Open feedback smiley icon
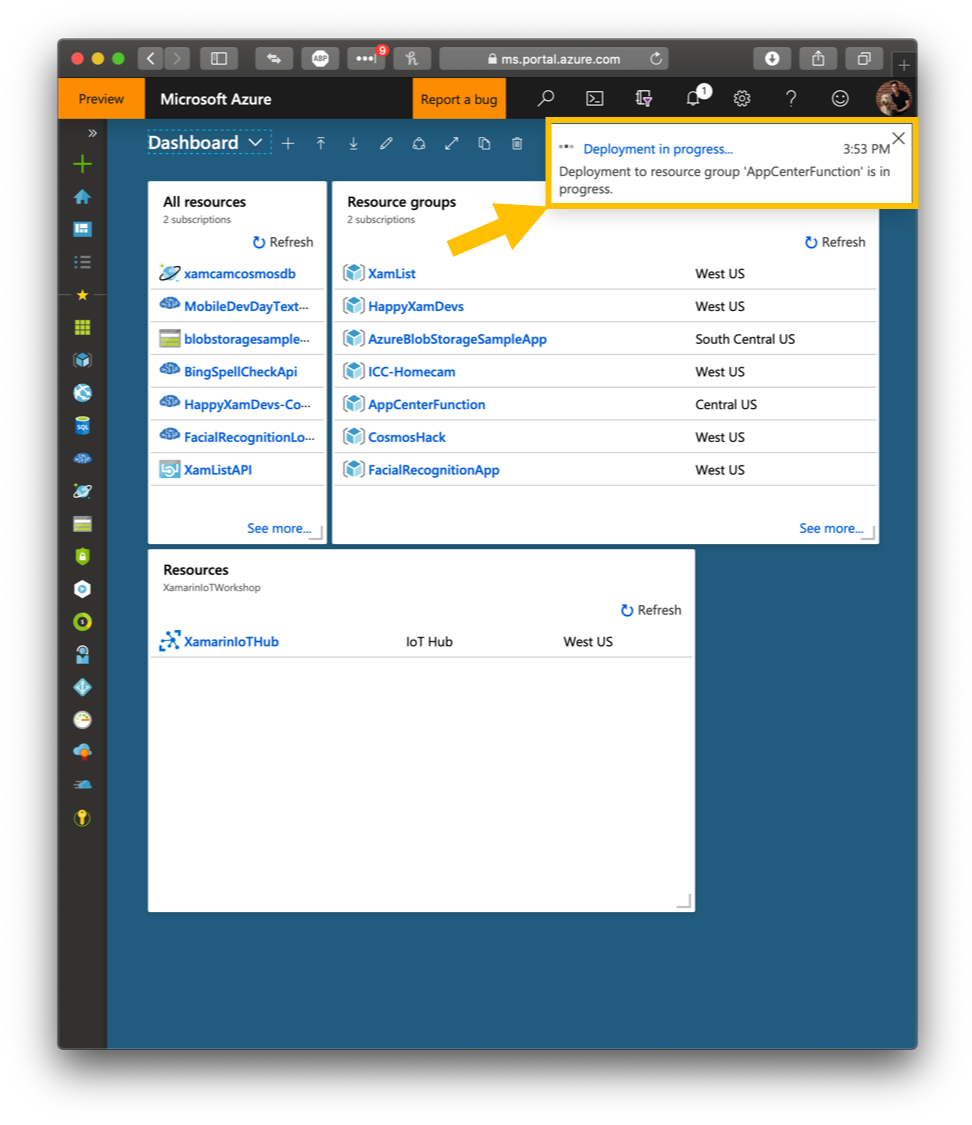The width and height of the screenshot is (972, 1125). pyautogui.click(x=840, y=98)
